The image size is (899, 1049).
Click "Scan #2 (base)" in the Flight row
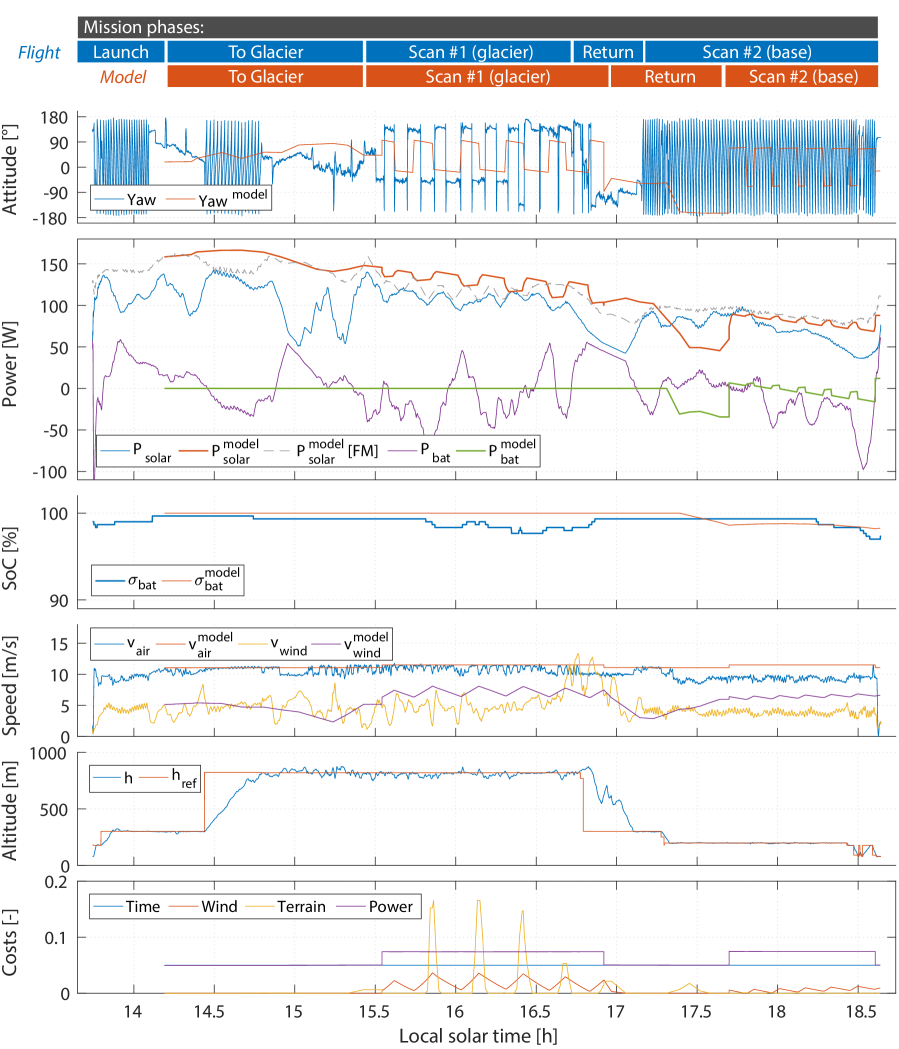coord(761,52)
